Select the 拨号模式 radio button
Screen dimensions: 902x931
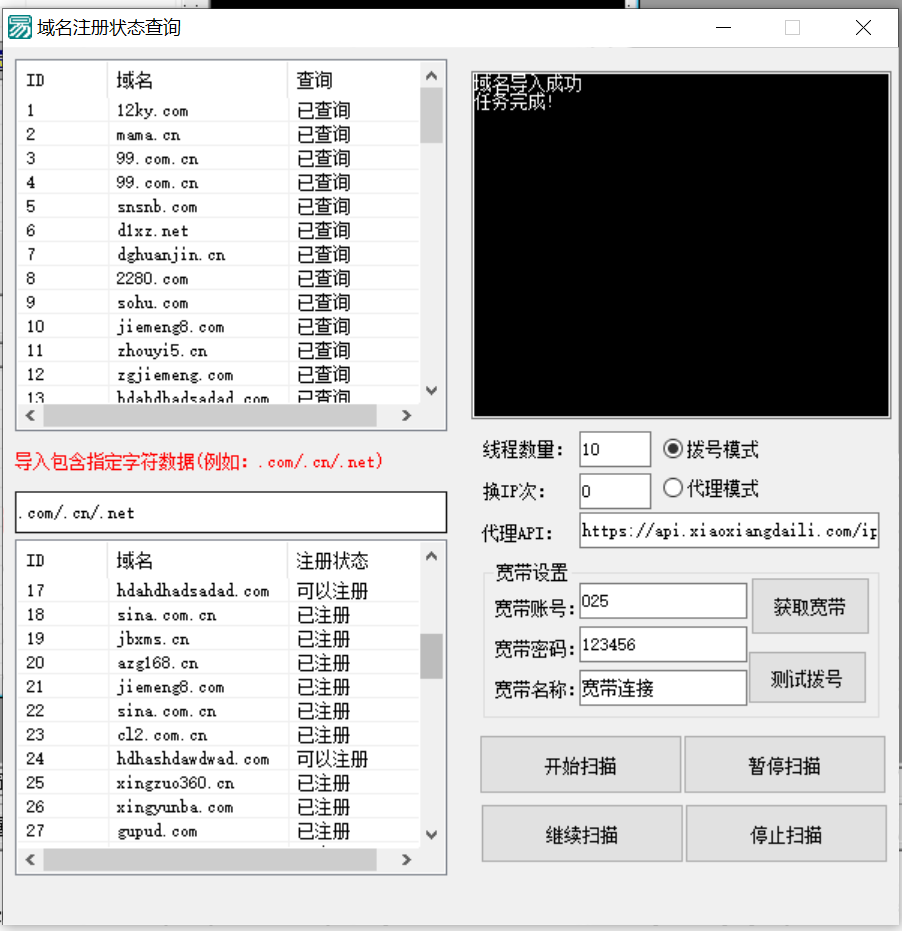(710, 449)
